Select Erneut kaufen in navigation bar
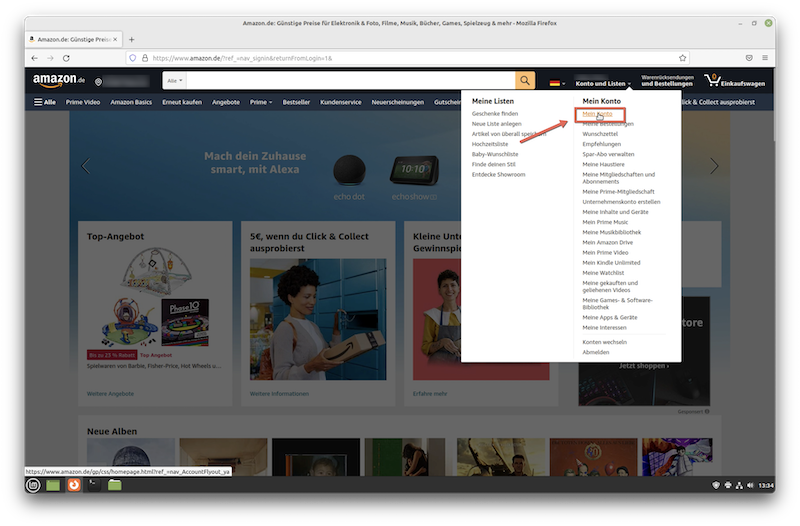Screen dimensions: 800x526 (x=182, y=102)
